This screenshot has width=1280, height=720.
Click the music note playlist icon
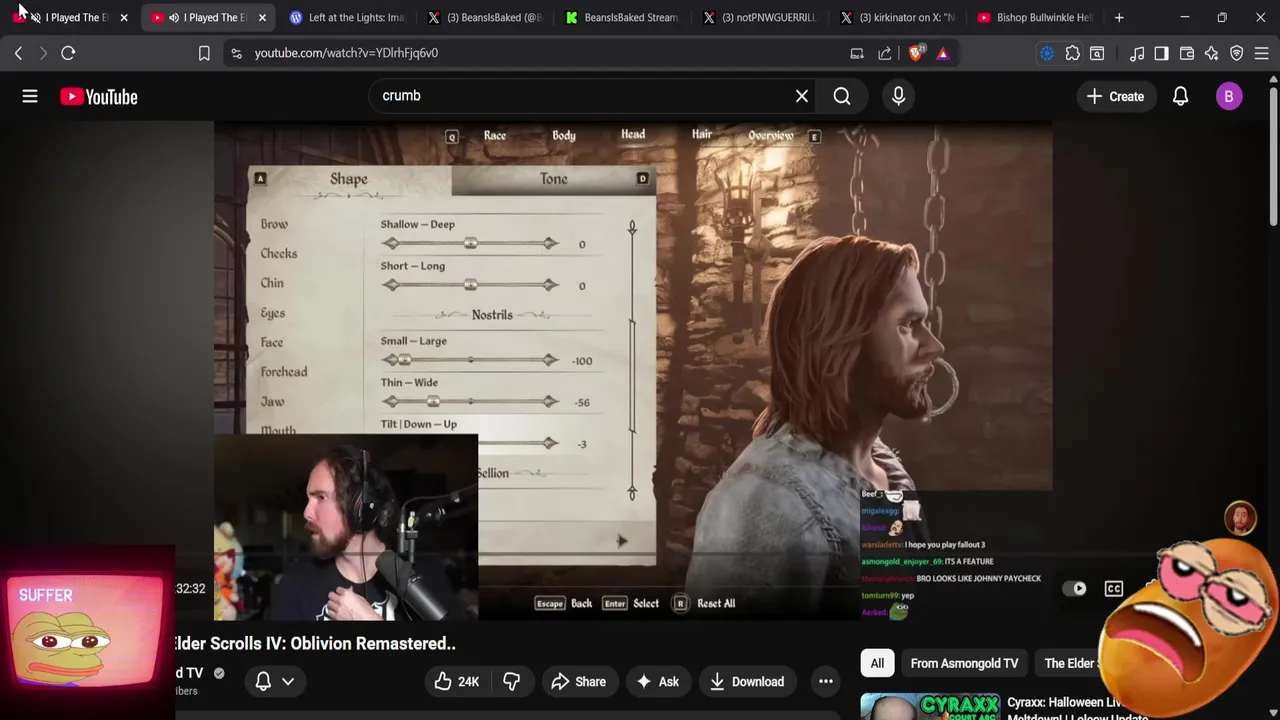coord(1137,53)
